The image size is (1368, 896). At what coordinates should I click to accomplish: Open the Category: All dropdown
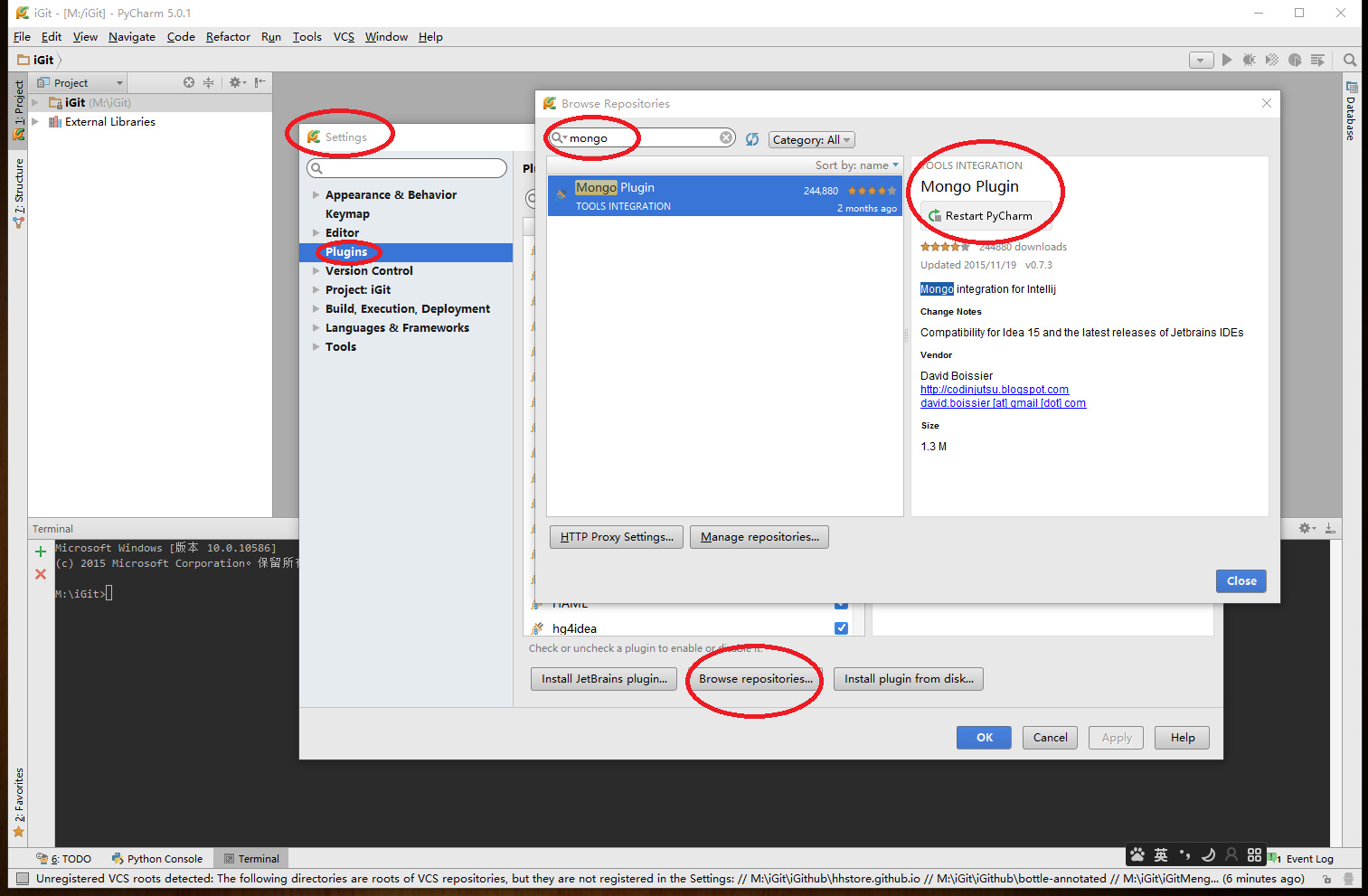pyautogui.click(x=811, y=140)
